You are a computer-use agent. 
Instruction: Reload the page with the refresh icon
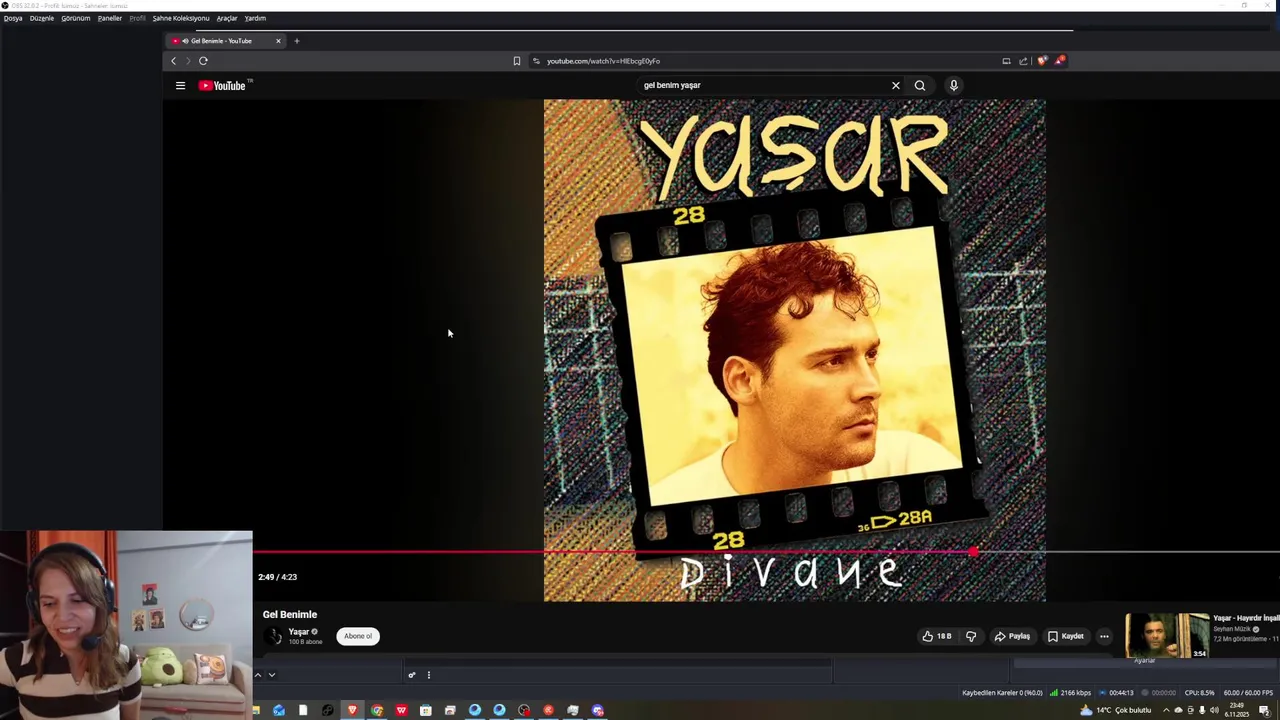(203, 61)
